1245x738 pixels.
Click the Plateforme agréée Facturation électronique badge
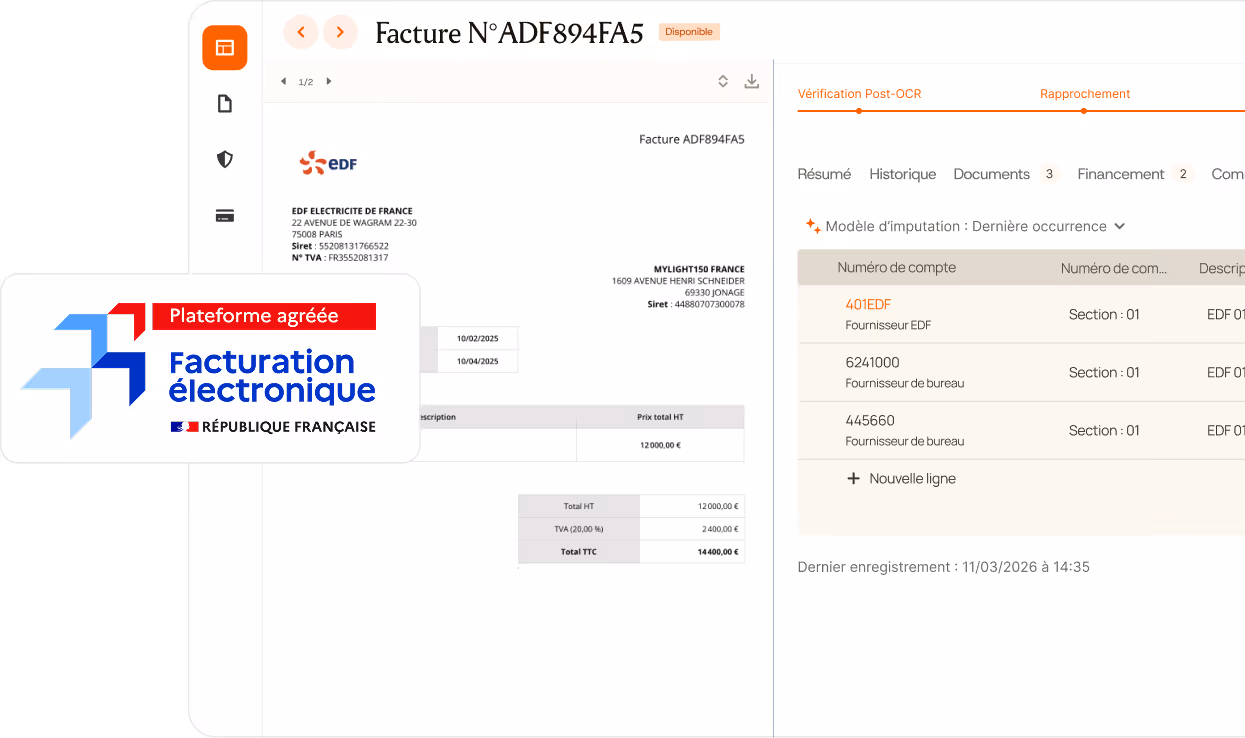click(210, 369)
